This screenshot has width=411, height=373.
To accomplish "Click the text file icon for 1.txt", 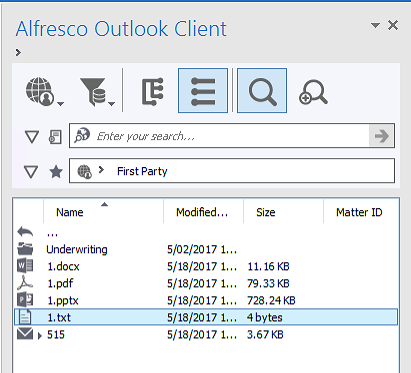I will (x=25, y=317).
